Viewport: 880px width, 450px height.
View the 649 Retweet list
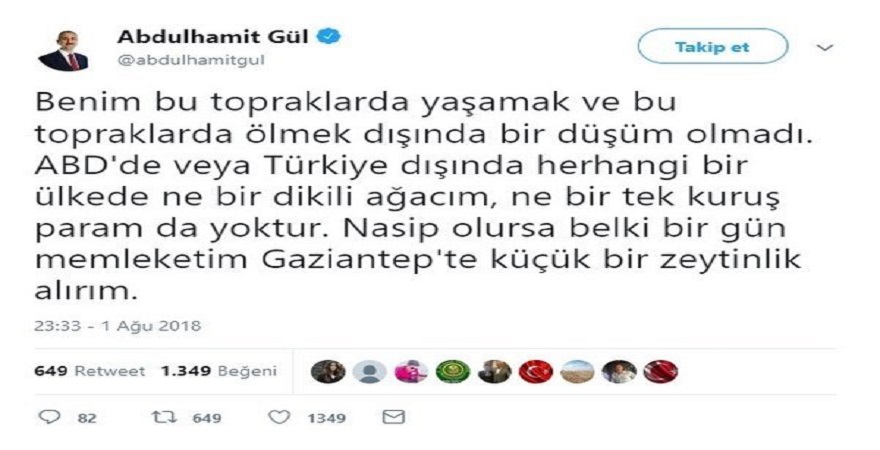tap(90, 371)
